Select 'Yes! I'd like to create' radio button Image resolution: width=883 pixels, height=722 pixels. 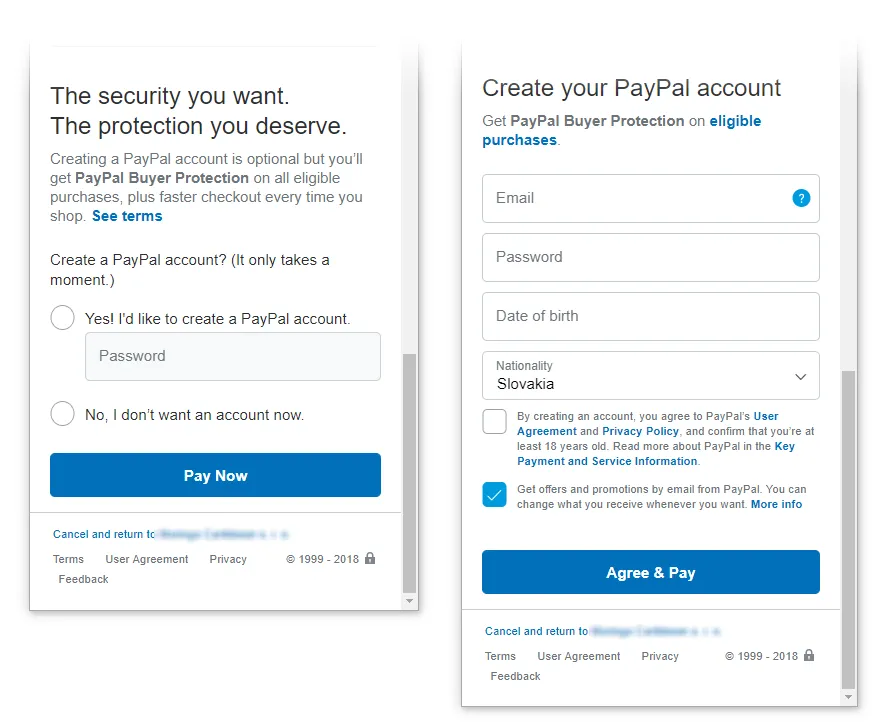[62, 318]
